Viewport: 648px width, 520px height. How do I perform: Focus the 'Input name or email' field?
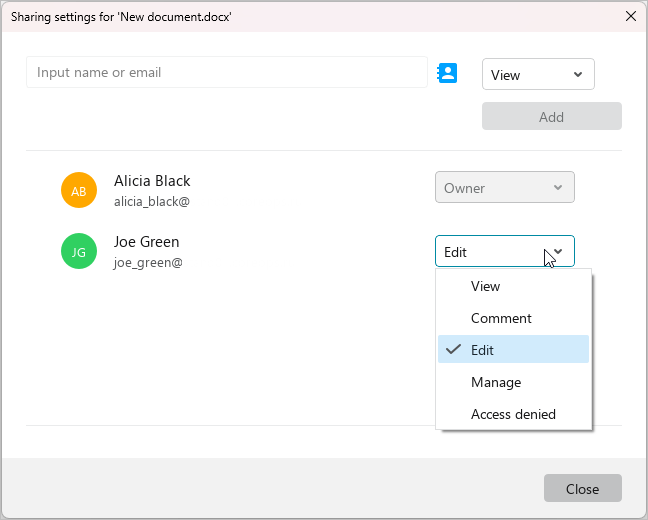(x=227, y=72)
